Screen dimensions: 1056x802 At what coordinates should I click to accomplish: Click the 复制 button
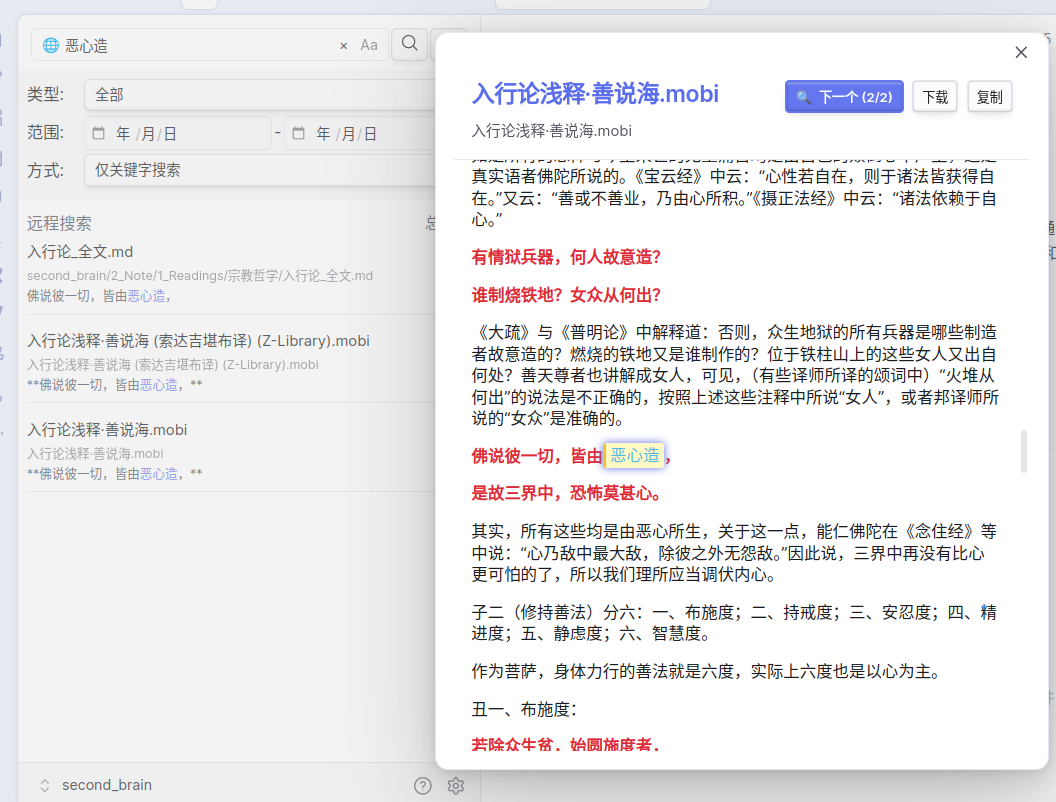click(989, 97)
